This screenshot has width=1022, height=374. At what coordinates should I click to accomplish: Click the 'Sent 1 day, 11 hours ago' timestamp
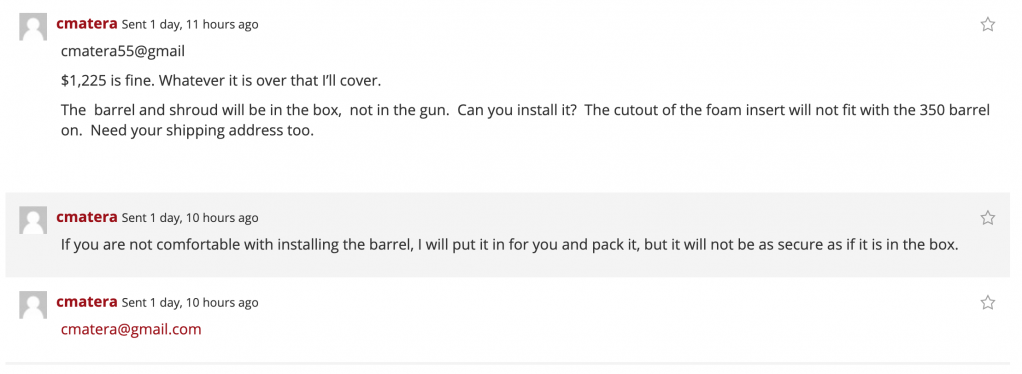point(190,25)
